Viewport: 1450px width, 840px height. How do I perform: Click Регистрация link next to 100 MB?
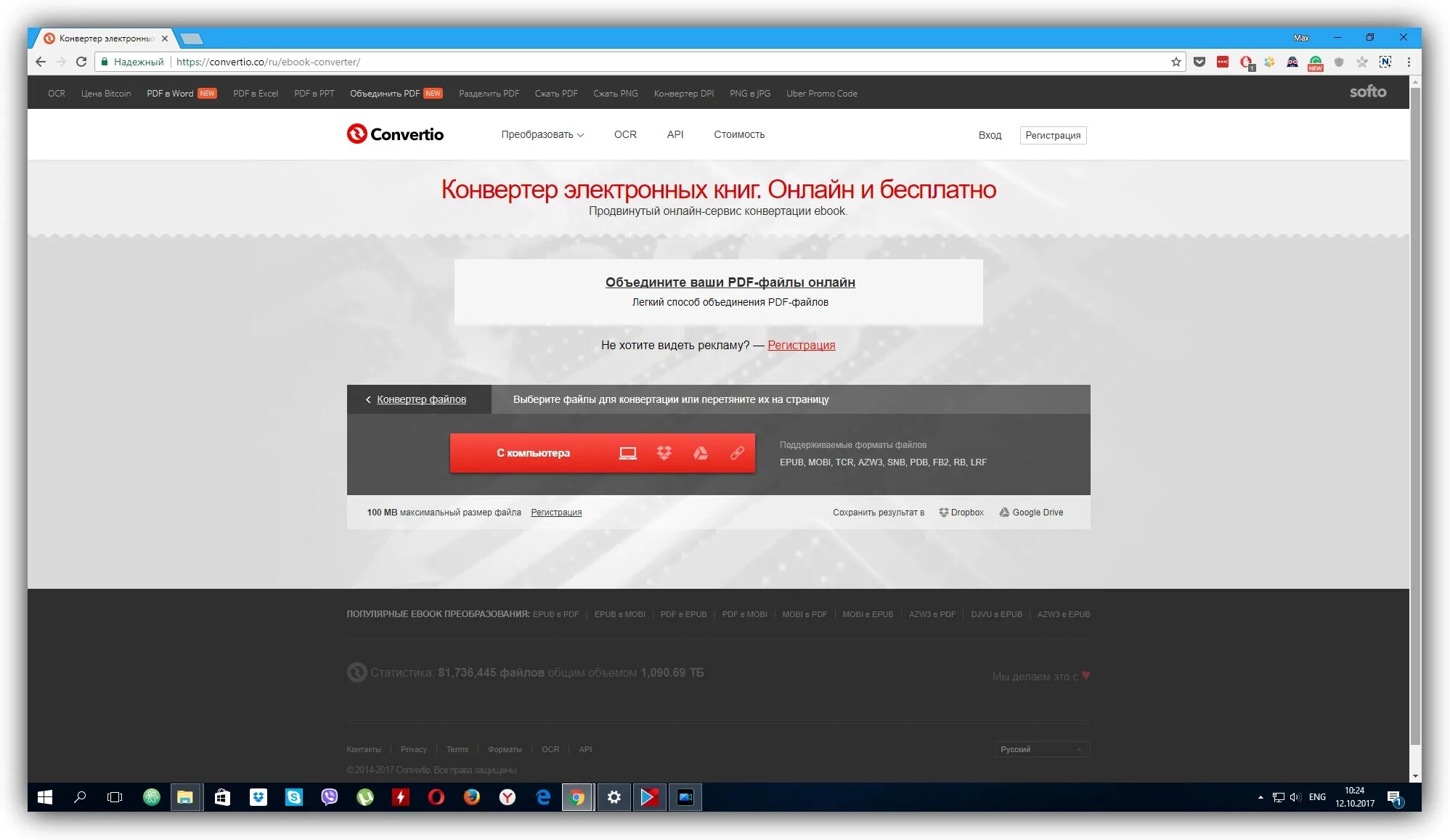(556, 513)
